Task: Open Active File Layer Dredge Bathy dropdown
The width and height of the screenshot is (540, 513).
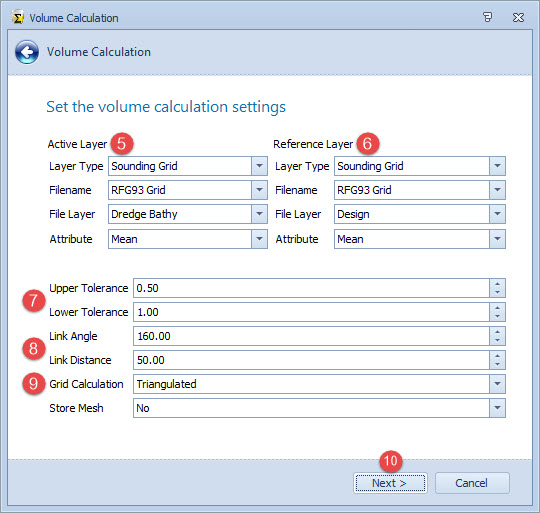Action: 259,214
